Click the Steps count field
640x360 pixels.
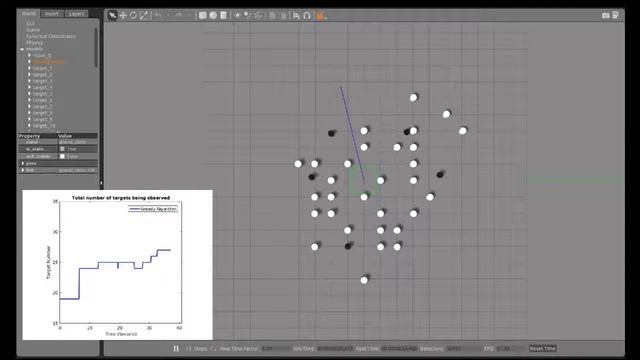[213, 349]
